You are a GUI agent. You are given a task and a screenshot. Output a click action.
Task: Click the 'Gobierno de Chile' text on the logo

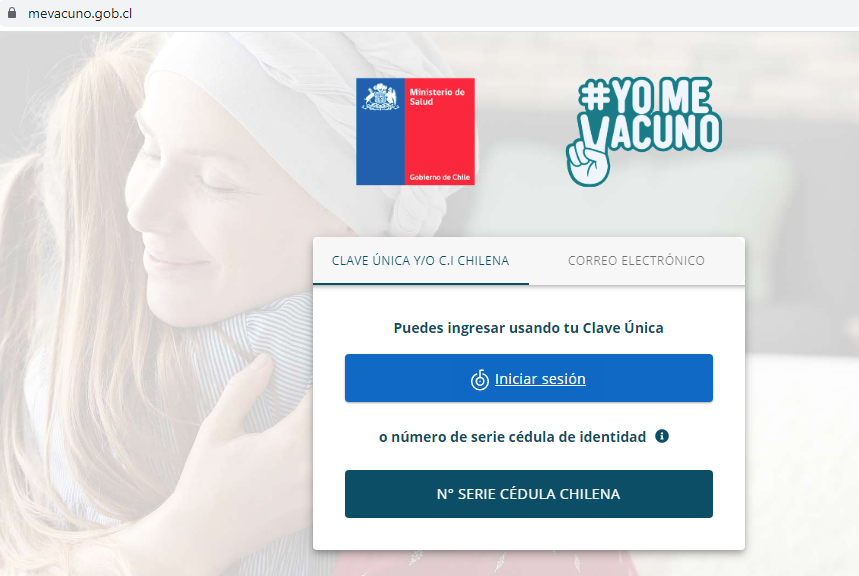click(440, 177)
